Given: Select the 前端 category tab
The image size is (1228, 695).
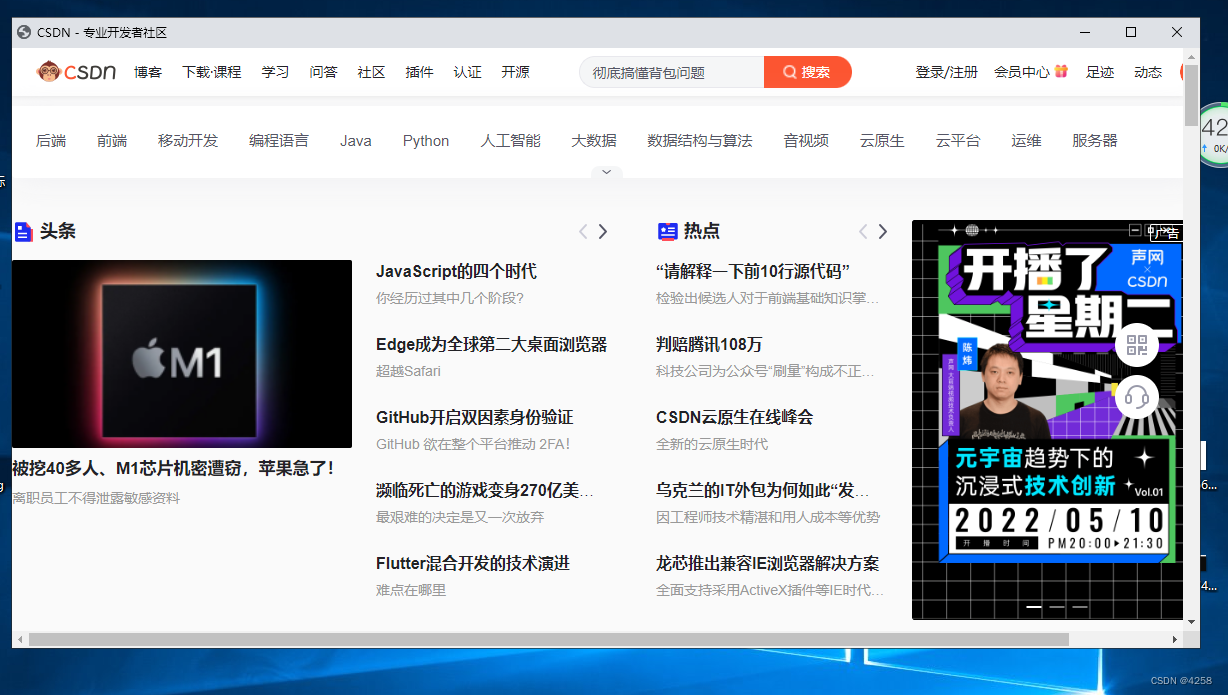Looking at the screenshot, I should [112, 141].
